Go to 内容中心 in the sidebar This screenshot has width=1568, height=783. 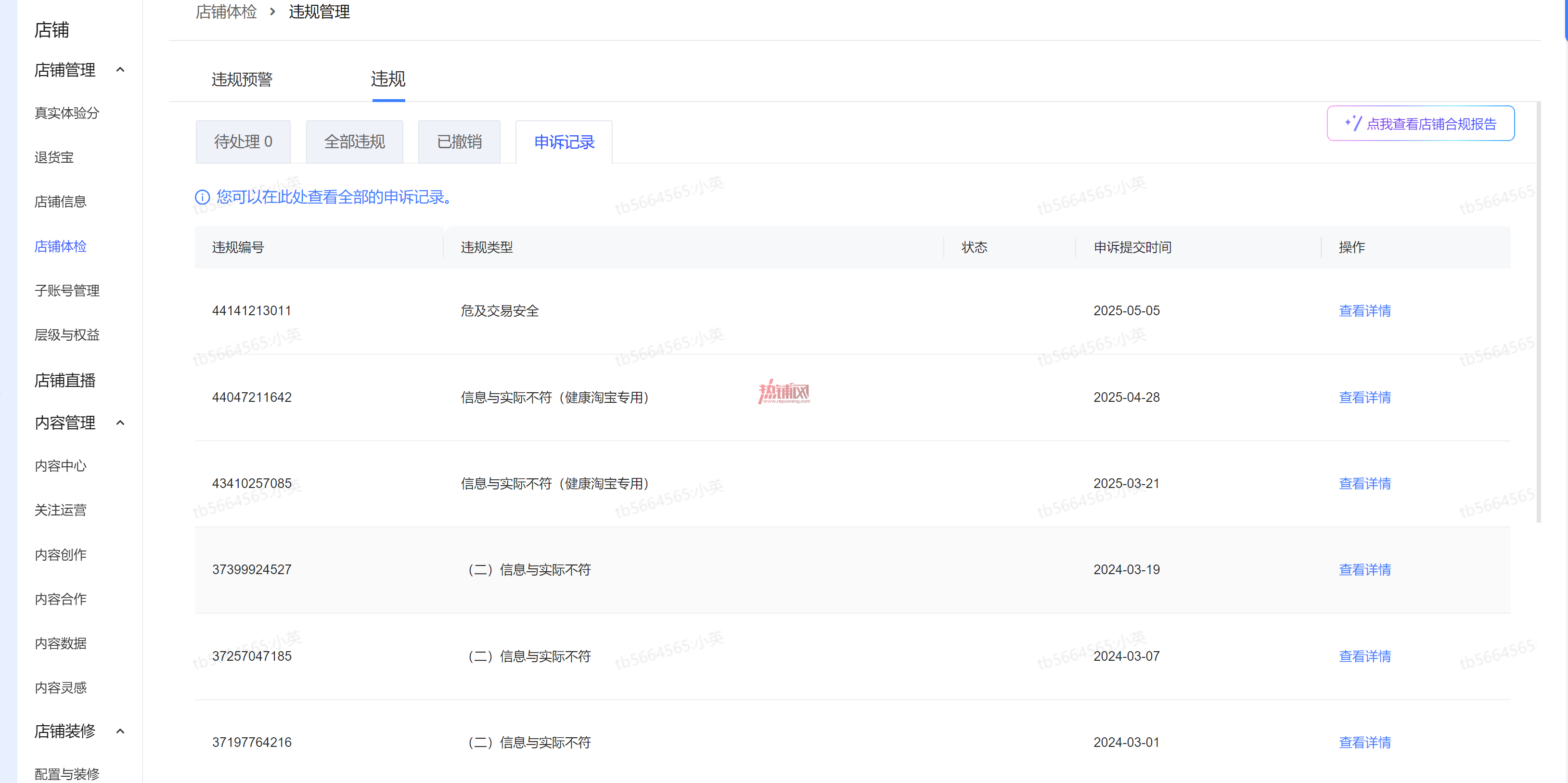pyautogui.click(x=60, y=466)
